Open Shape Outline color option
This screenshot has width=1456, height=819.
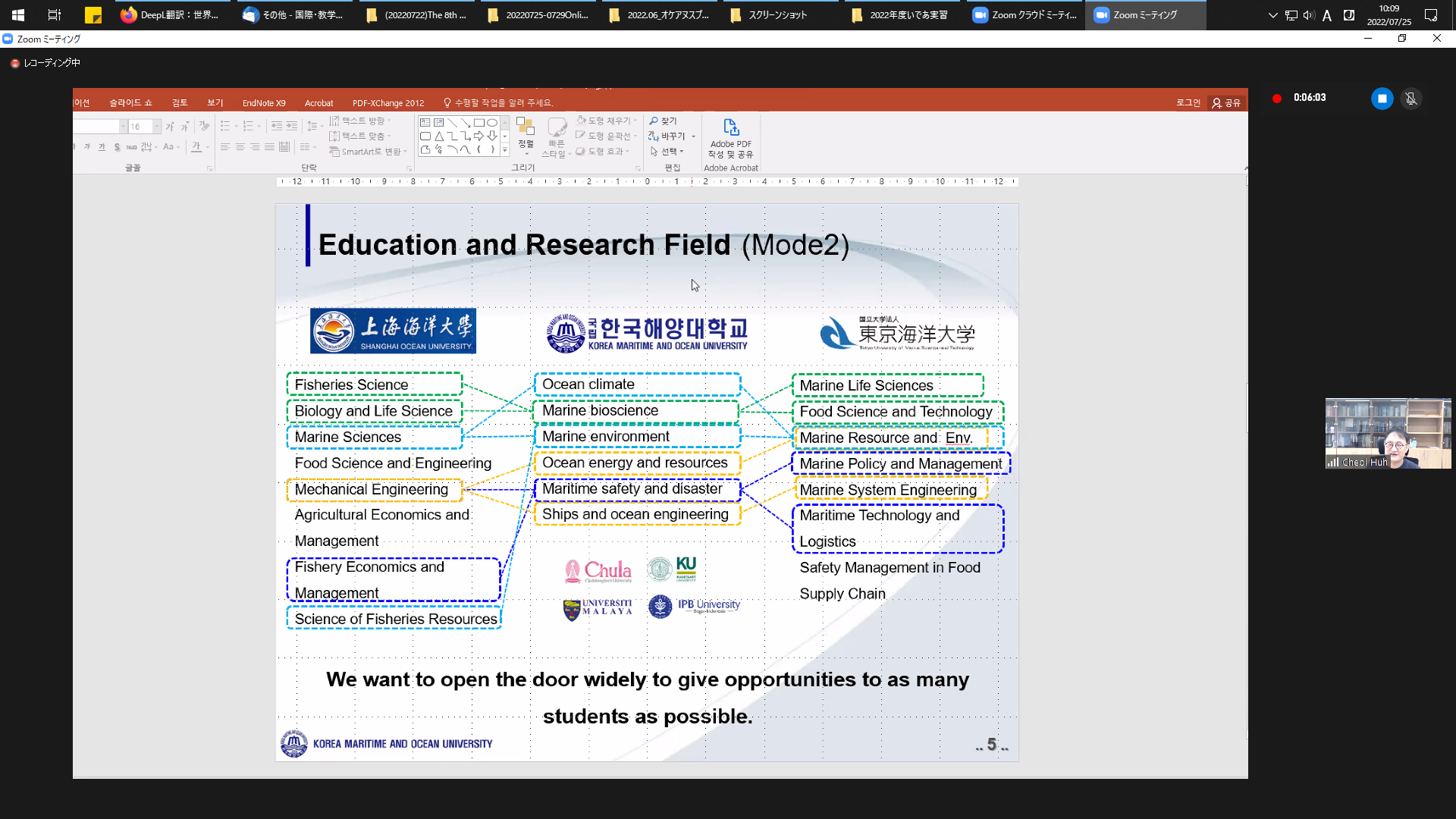point(607,136)
